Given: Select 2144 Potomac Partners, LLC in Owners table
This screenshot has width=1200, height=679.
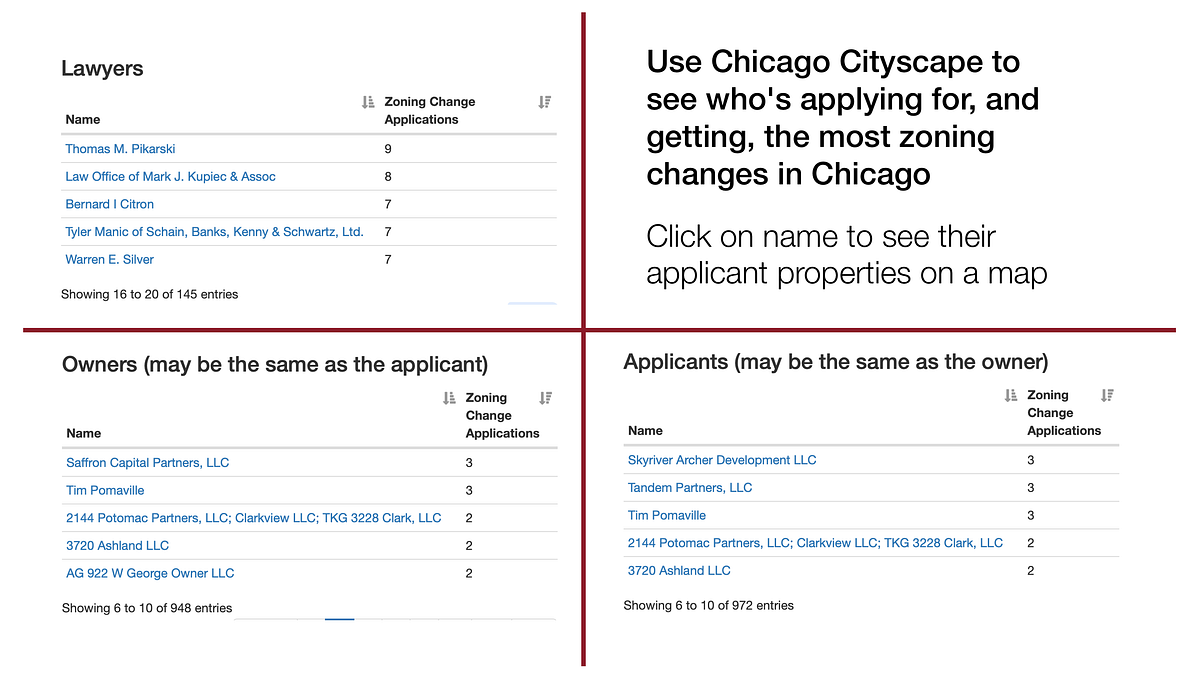Looking at the screenshot, I should click(x=253, y=517).
